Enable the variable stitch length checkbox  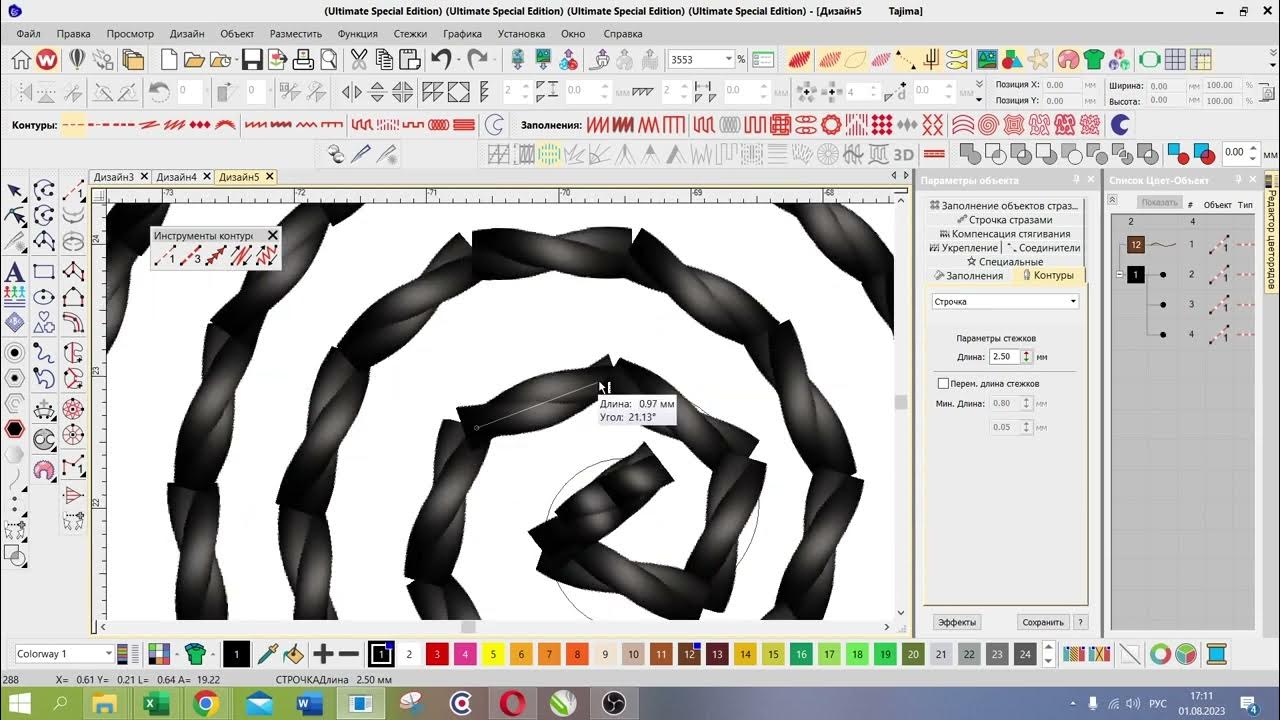[943, 383]
